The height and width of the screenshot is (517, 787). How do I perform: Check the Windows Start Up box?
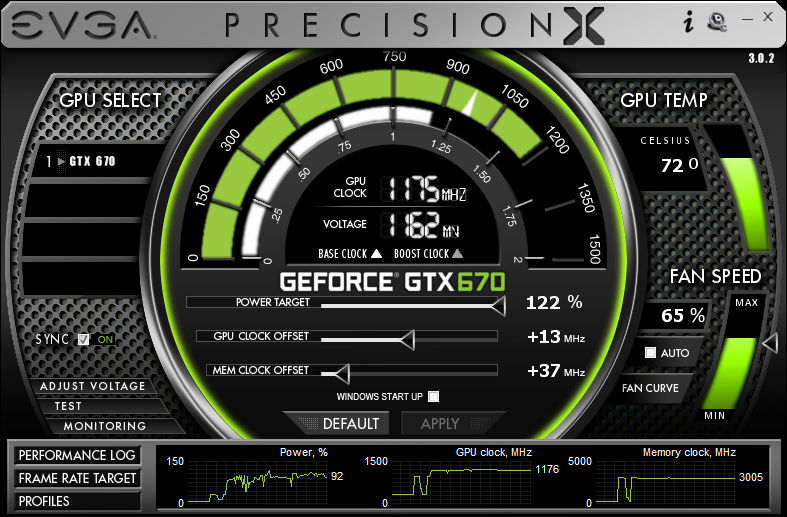pyautogui.click(x=434, y=397)
